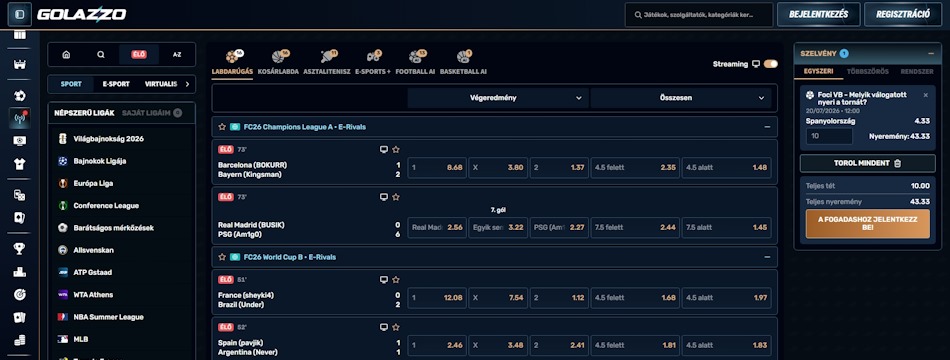
Task: Star the Spain vs Argentina match
Action: [x=396, y=327]
